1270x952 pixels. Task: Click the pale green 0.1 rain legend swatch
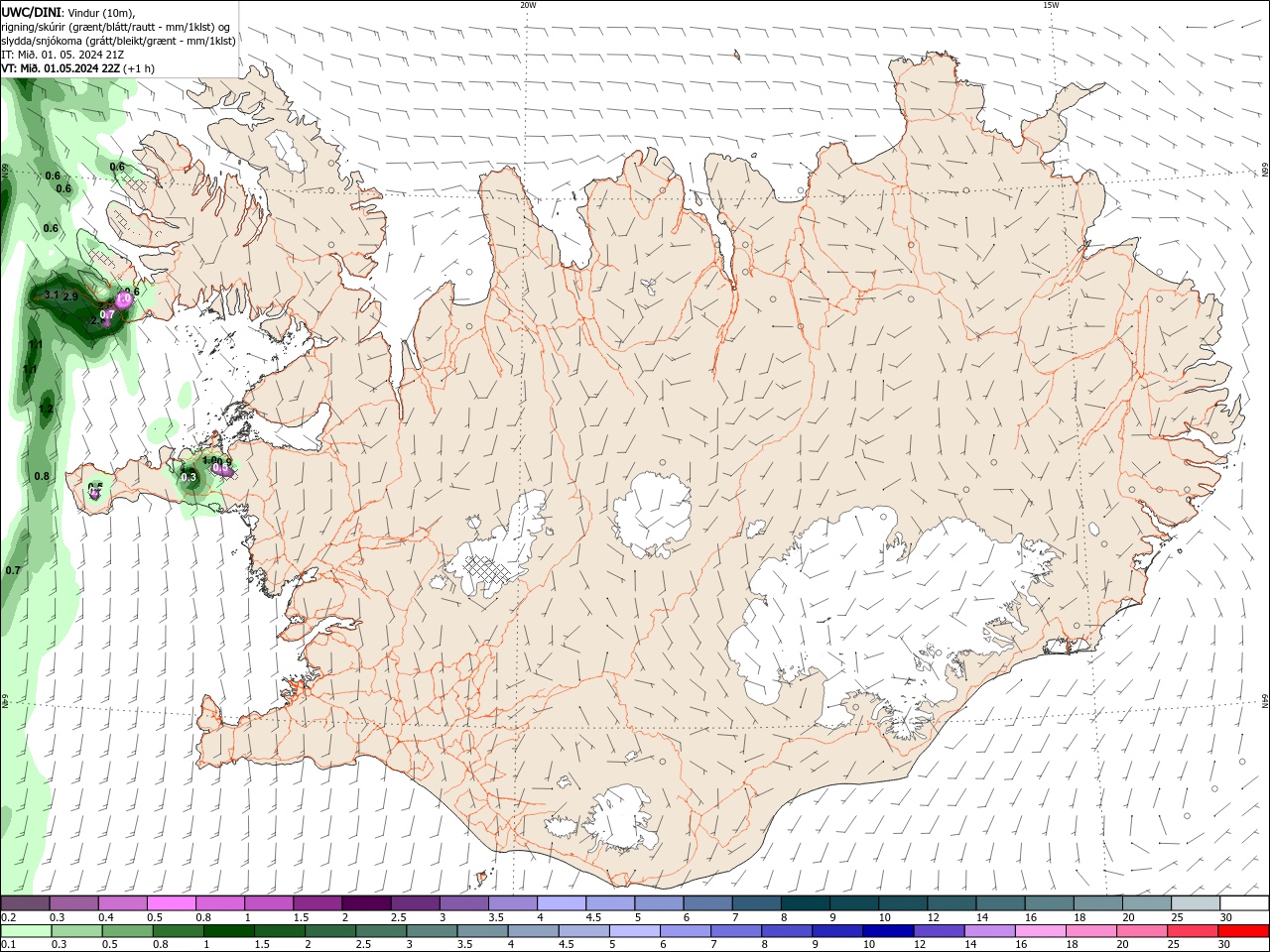[25, 931]
